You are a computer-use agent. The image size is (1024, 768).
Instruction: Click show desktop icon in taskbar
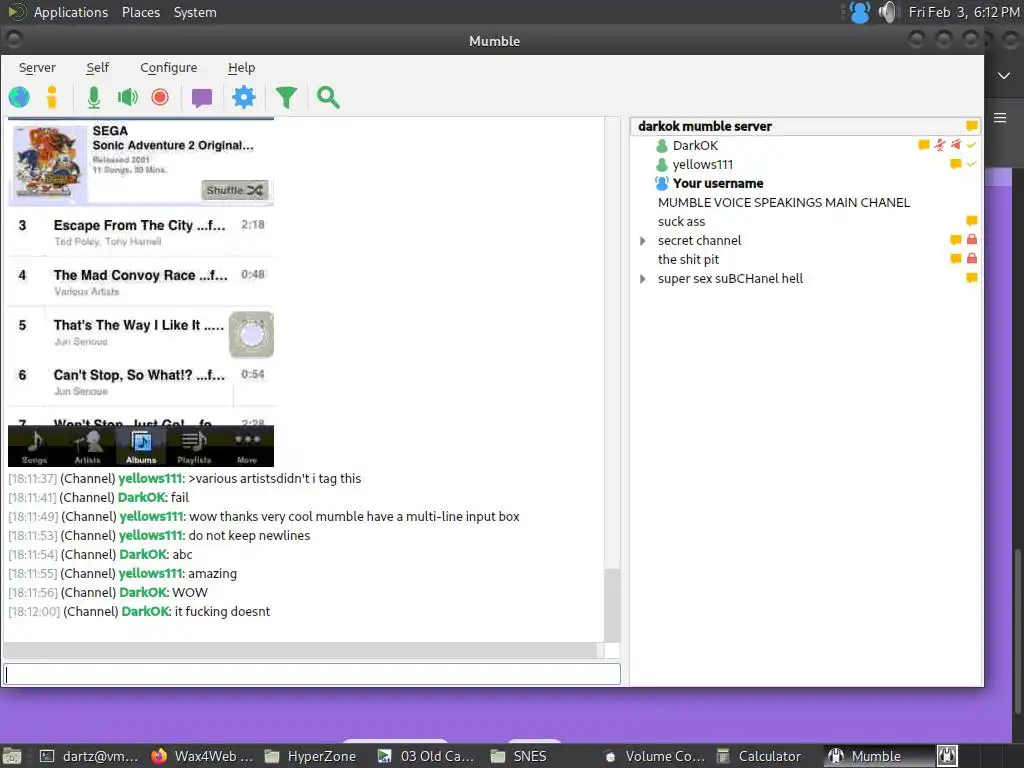12,756
